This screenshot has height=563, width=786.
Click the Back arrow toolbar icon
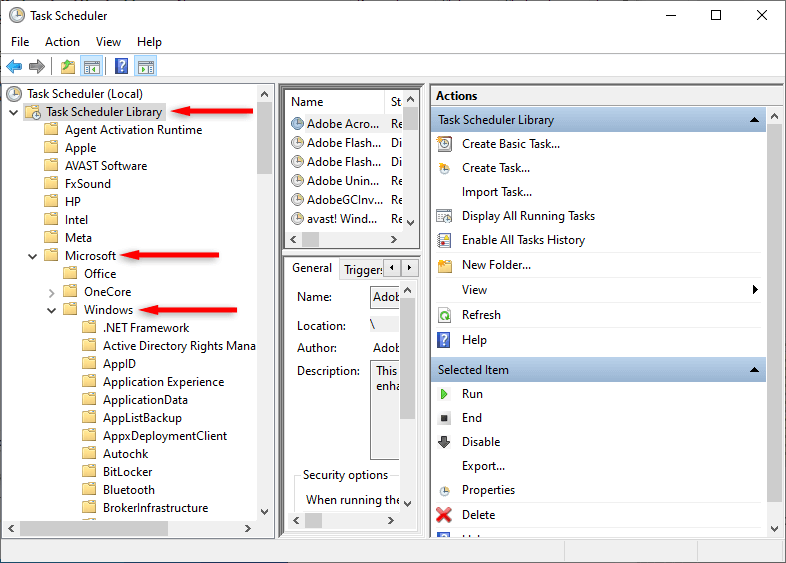(14, 66)
